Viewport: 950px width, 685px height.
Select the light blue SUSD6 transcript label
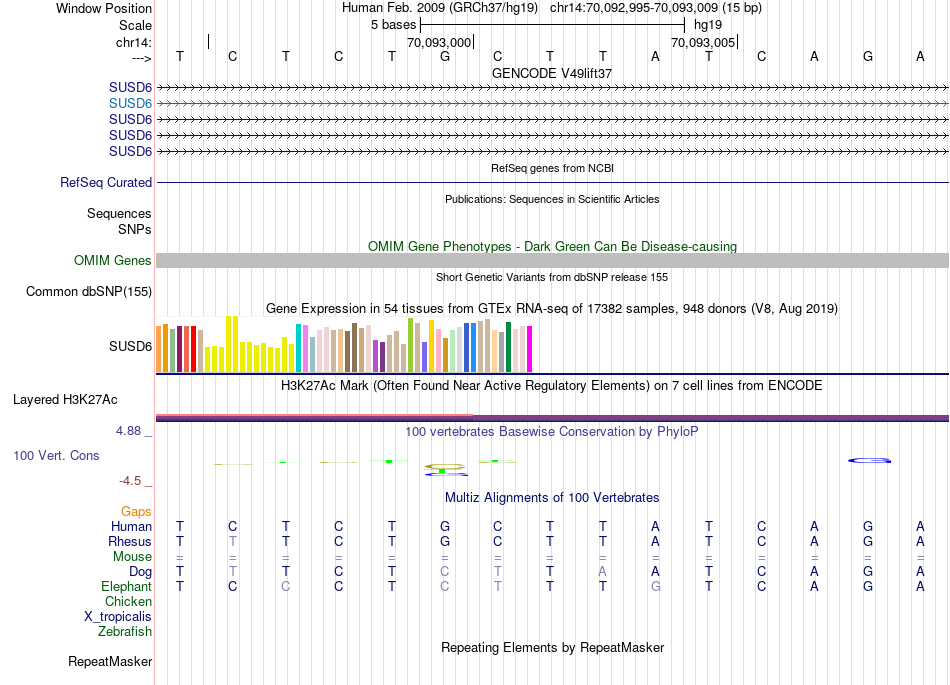(130, 104)
